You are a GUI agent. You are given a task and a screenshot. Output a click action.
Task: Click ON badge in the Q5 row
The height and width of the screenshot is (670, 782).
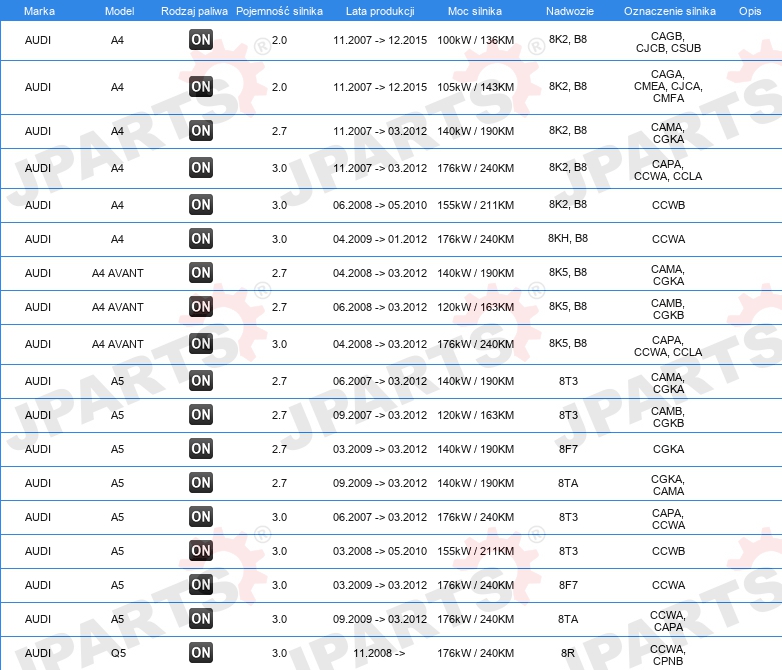(x=201, y=653)
